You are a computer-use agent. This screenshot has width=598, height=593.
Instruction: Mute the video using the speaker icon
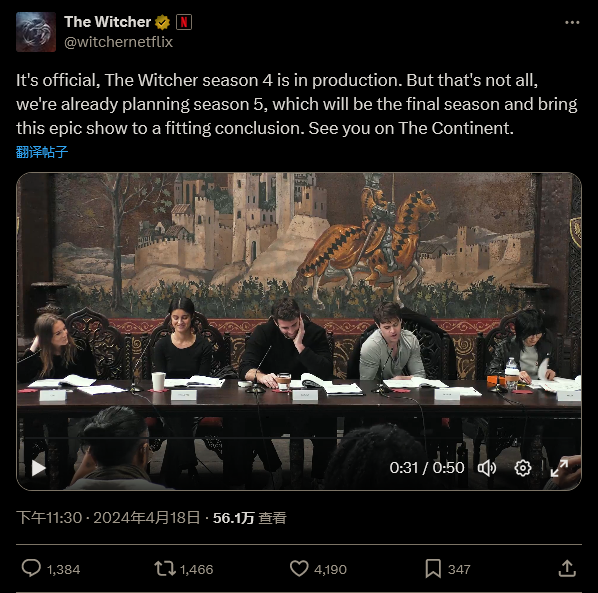tap(487, 468)
